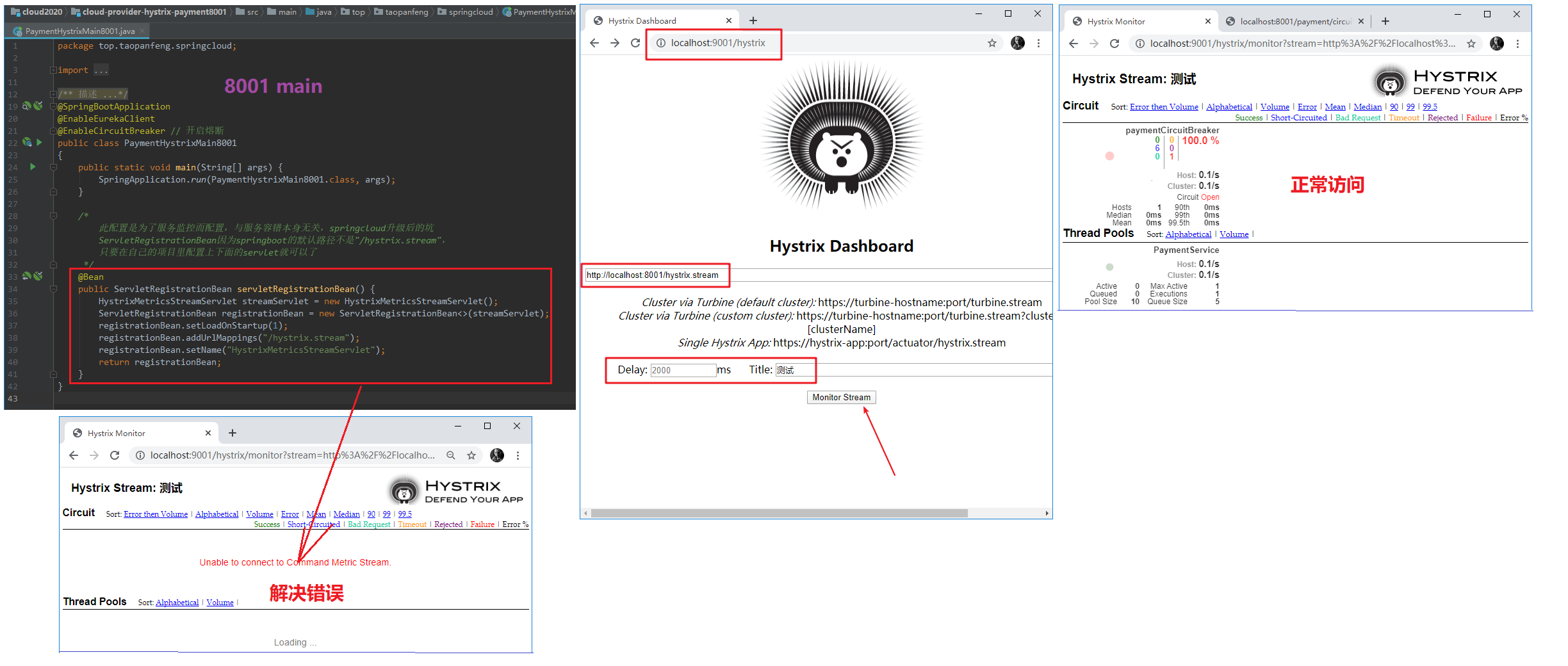Open Chrome menu in connection-error Hystrix Monitor window
Viewport: 1568px width, 666px height.
pyautogui.click(x=518, y=455)
